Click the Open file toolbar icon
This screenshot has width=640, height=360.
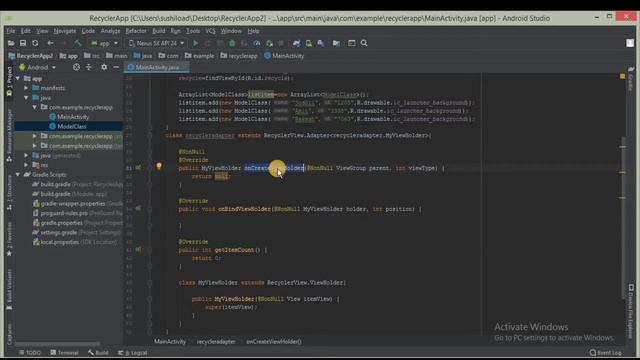point(11,43)
